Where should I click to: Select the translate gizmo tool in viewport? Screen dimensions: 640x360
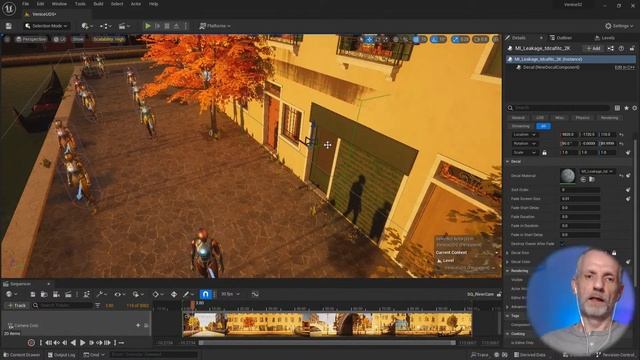(x=369, y=39)
